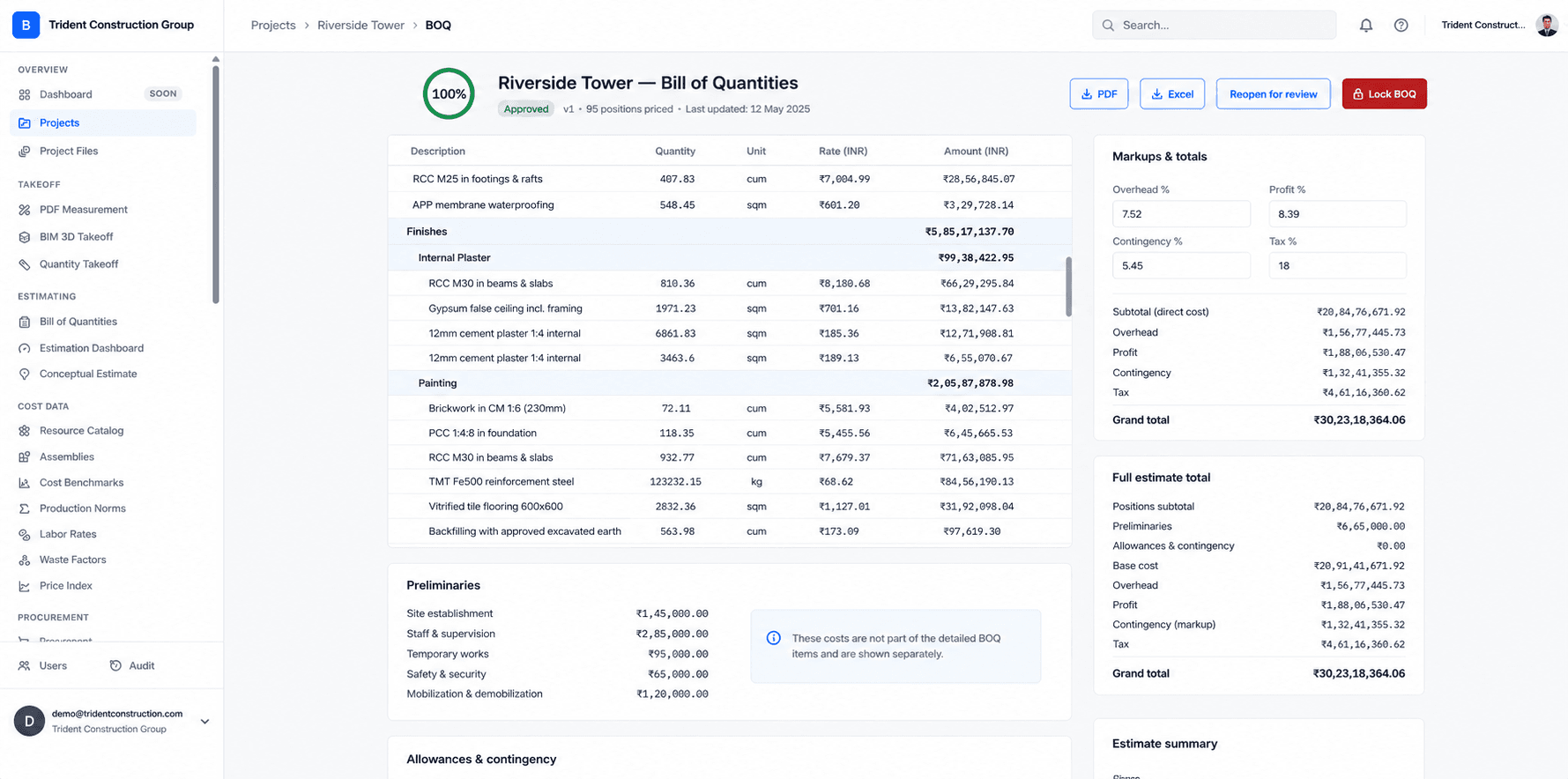Click the Audit history icon
1568x779 pixels.
pos(115,666)
